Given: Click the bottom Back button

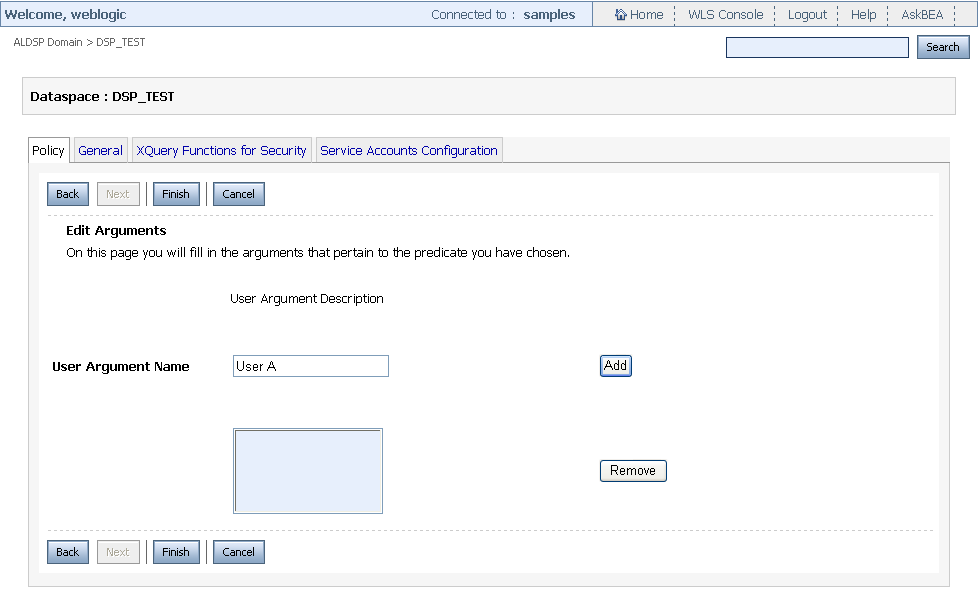Looking at the screenshot, I should pos(67,552).
